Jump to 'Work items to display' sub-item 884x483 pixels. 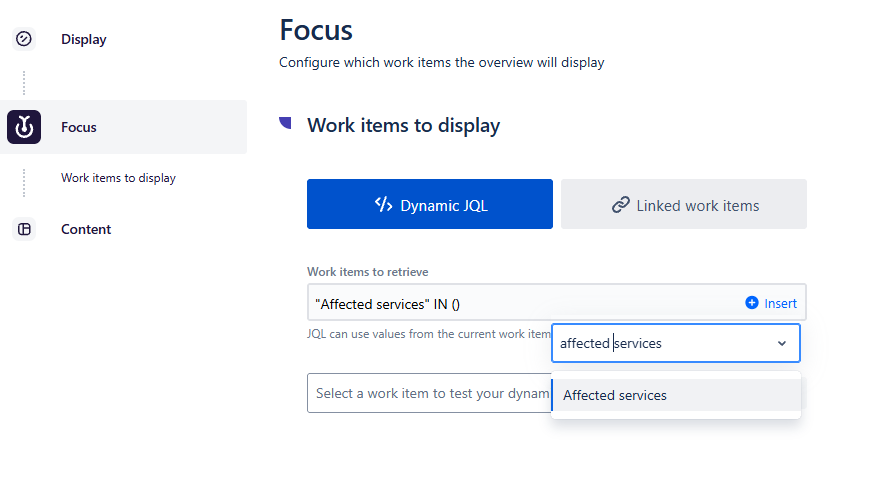point(118,178)
